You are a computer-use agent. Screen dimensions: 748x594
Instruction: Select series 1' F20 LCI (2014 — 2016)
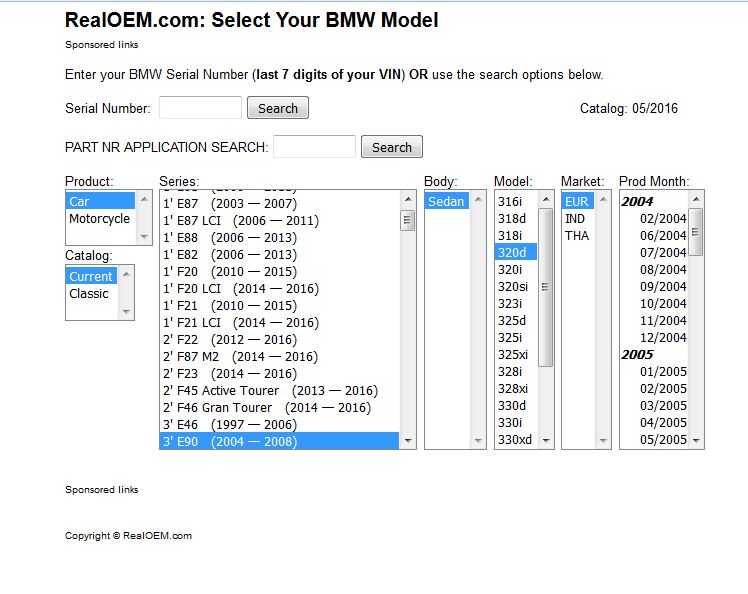point(279,289)
